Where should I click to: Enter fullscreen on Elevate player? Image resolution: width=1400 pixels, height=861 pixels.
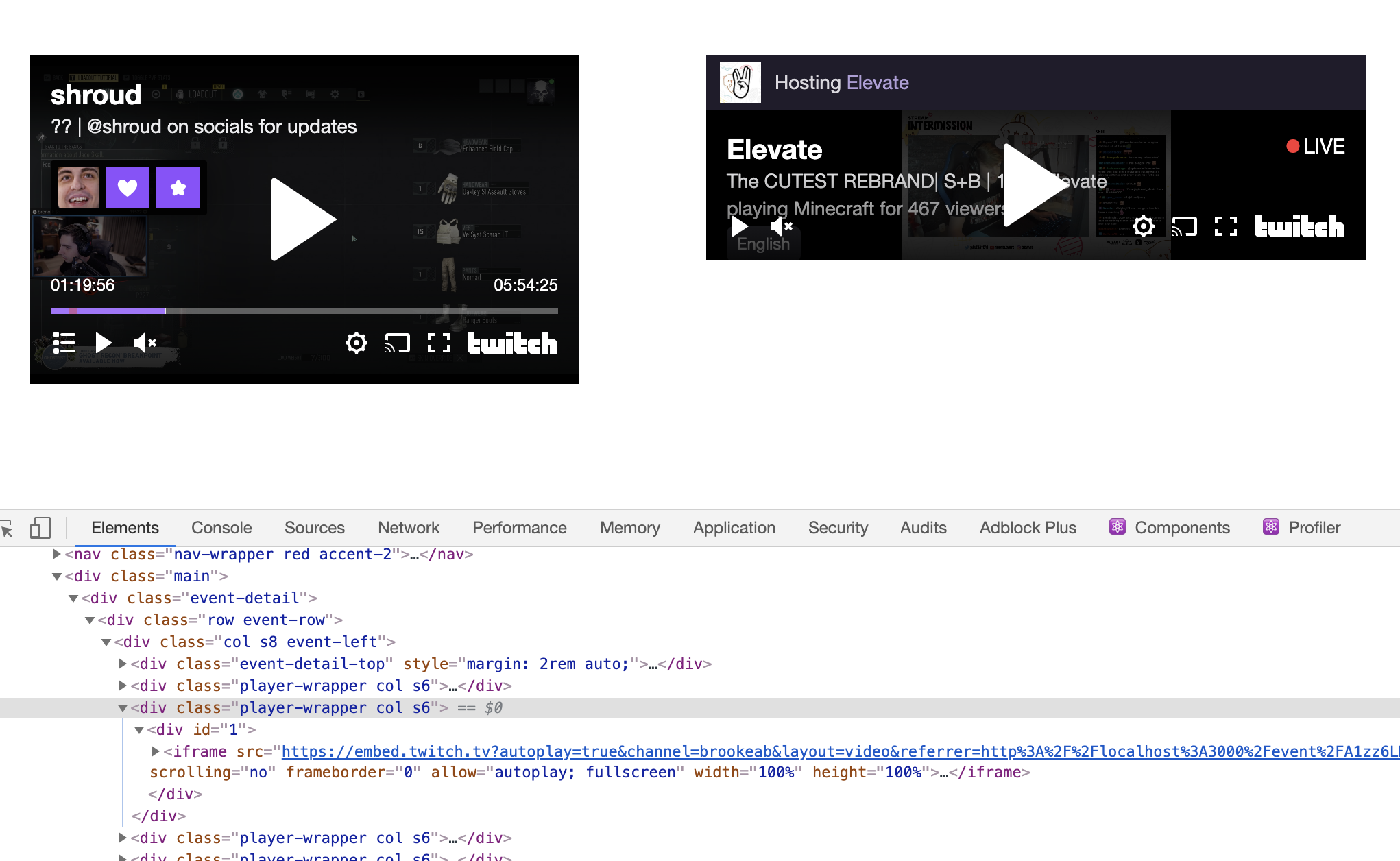1225,226
